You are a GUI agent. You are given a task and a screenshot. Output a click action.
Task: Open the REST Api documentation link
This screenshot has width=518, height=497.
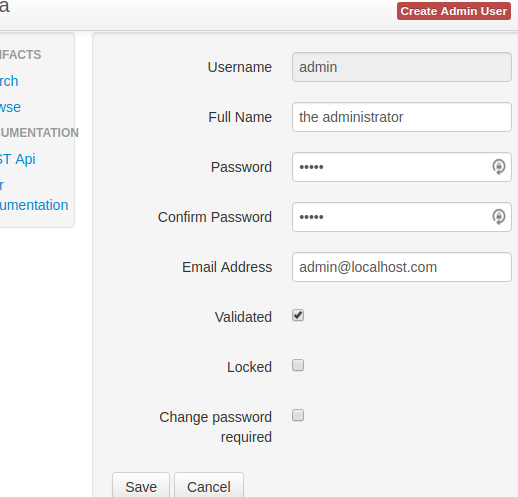coord(18,159)
